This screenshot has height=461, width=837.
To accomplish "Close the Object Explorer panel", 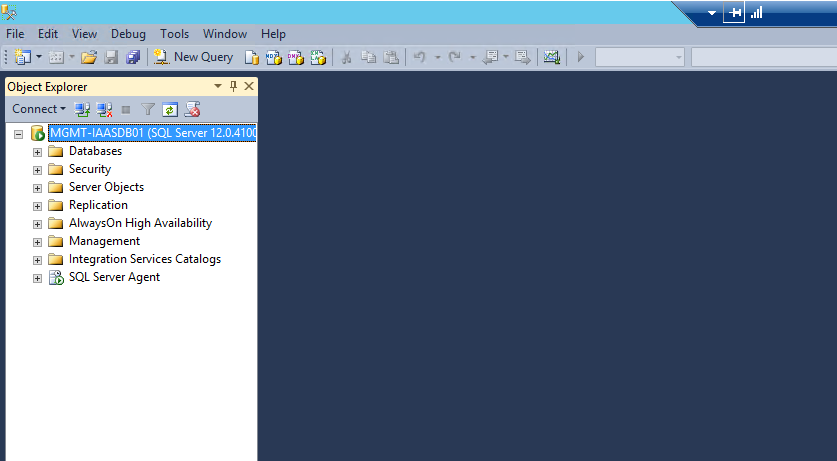I will click(x=249, y=86).
